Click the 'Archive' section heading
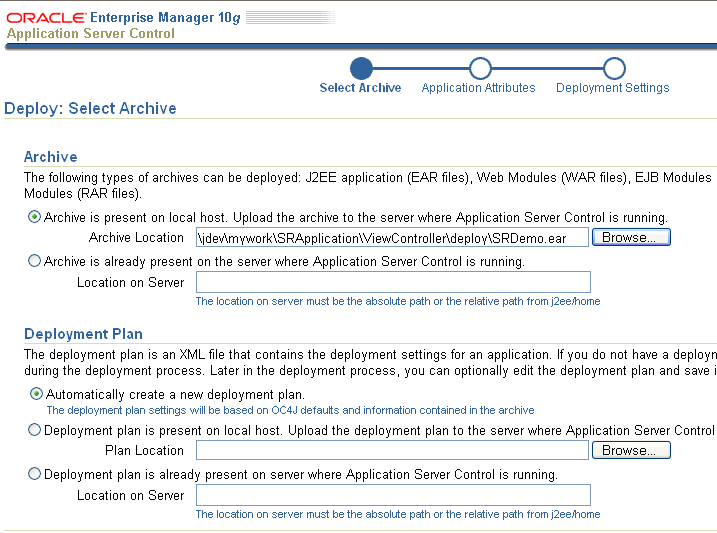 51,157
